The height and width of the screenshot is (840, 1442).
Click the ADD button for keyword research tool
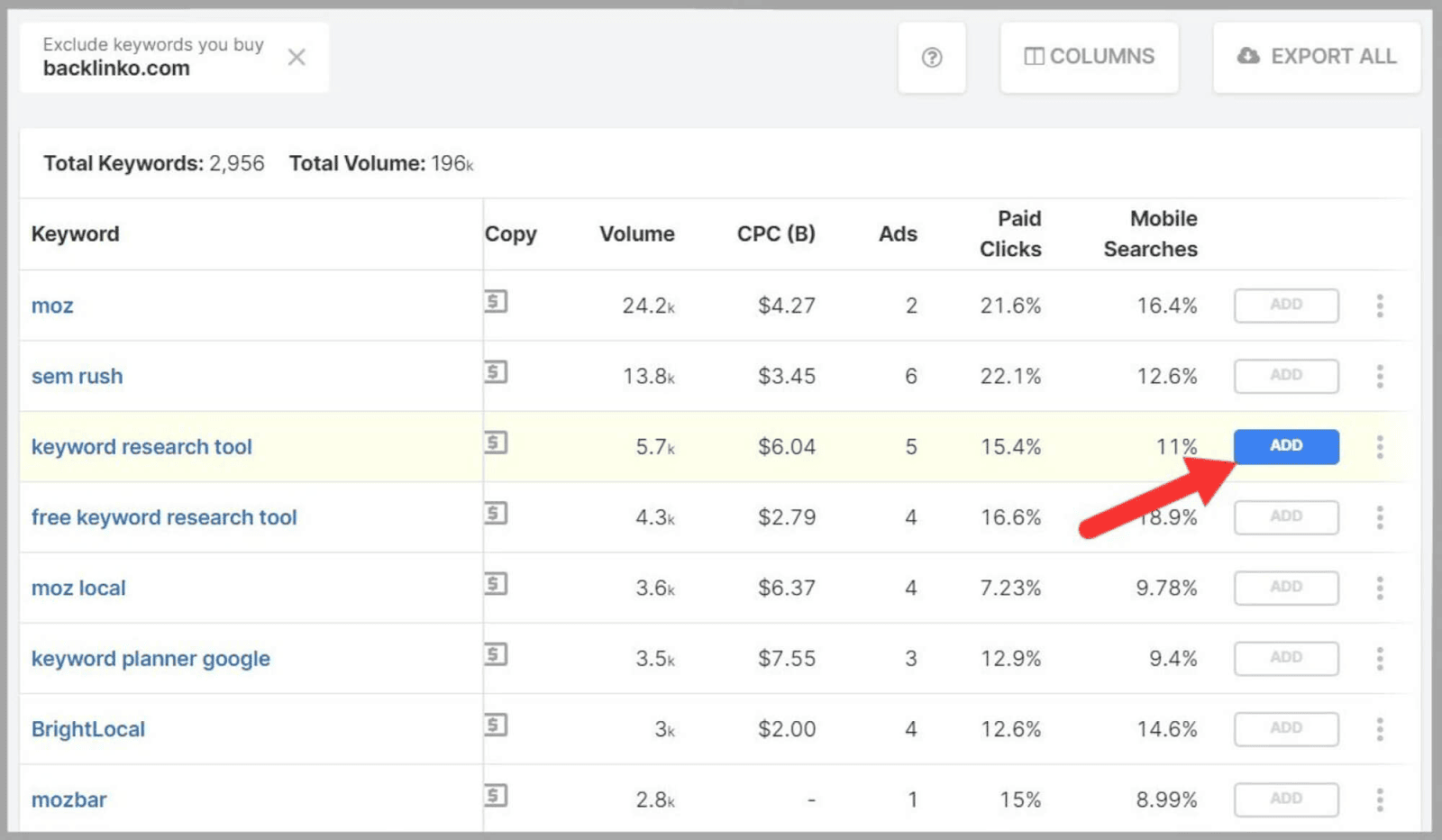click(x=1286, y=445)
